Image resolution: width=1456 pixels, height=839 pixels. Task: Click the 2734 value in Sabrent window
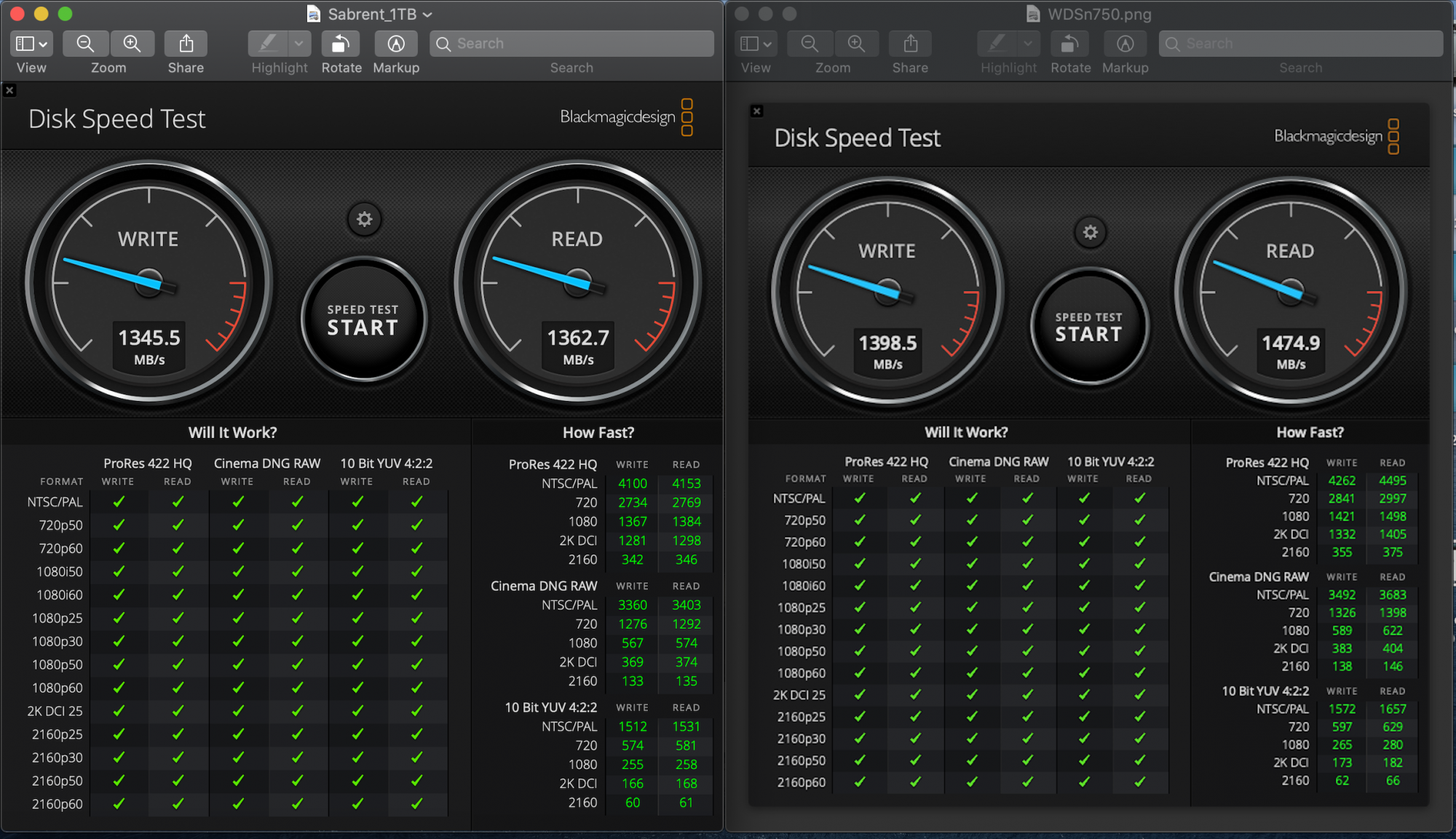click(x=632, y=502)
